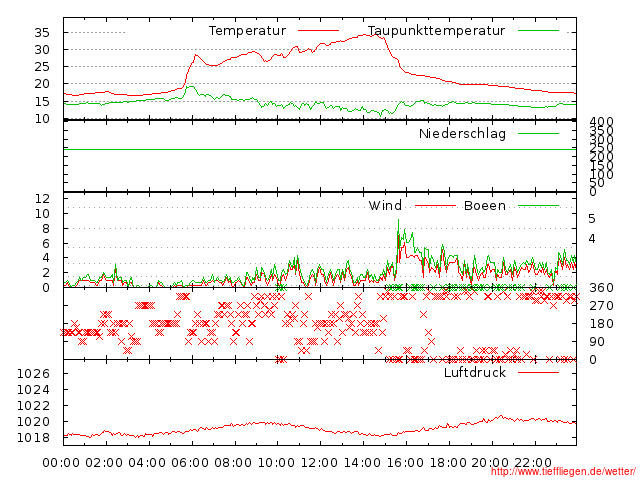
Task: Click the 1022 pressure axis value
Action: click(33, 406)
